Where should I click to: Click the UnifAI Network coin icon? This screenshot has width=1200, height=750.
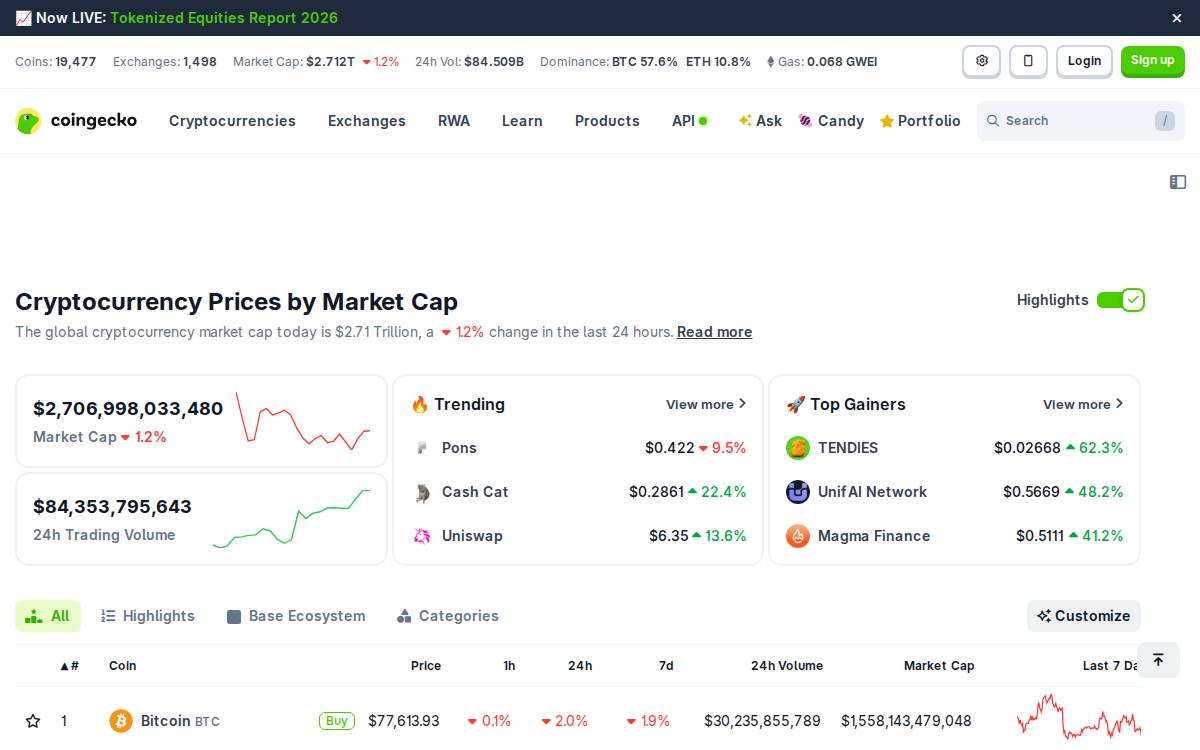798,492
